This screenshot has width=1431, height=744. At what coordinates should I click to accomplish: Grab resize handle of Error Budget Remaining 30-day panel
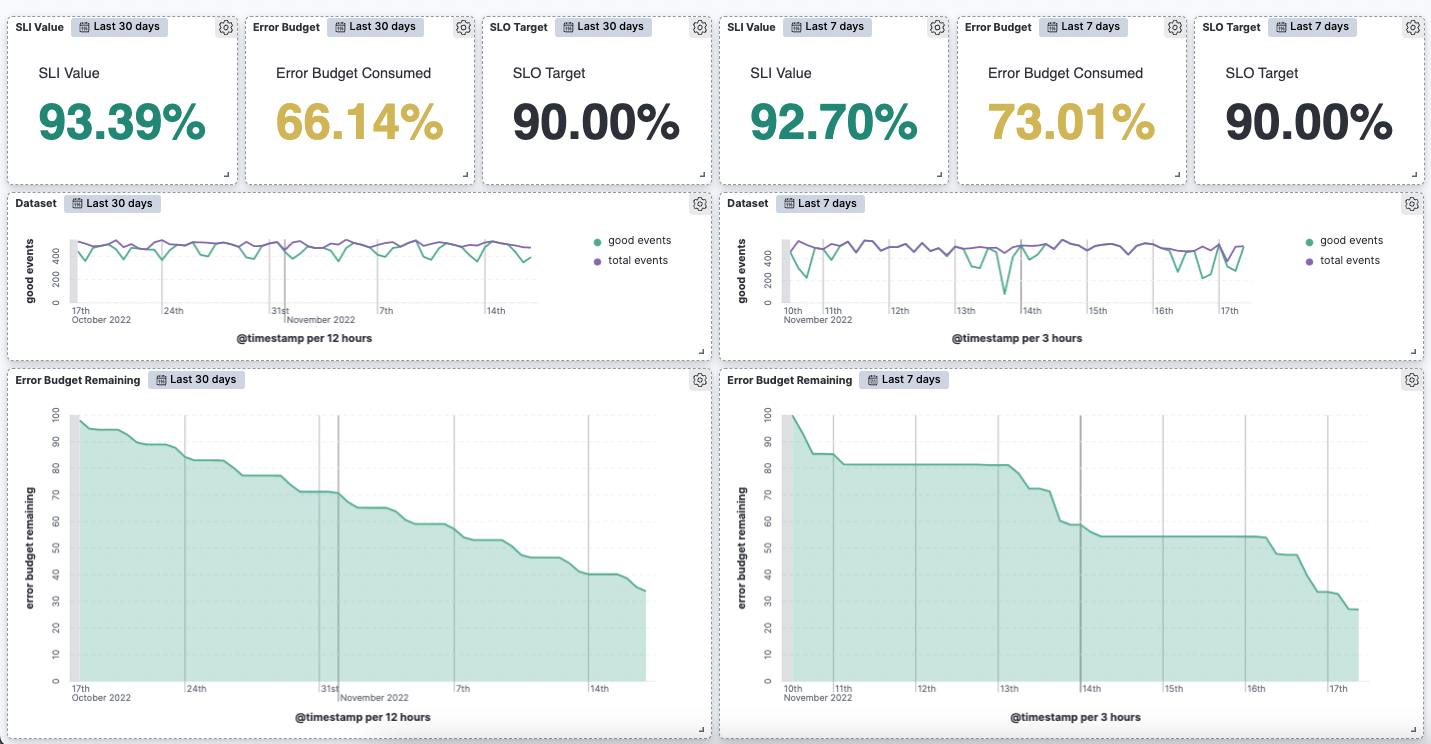[x=702, y=729]
